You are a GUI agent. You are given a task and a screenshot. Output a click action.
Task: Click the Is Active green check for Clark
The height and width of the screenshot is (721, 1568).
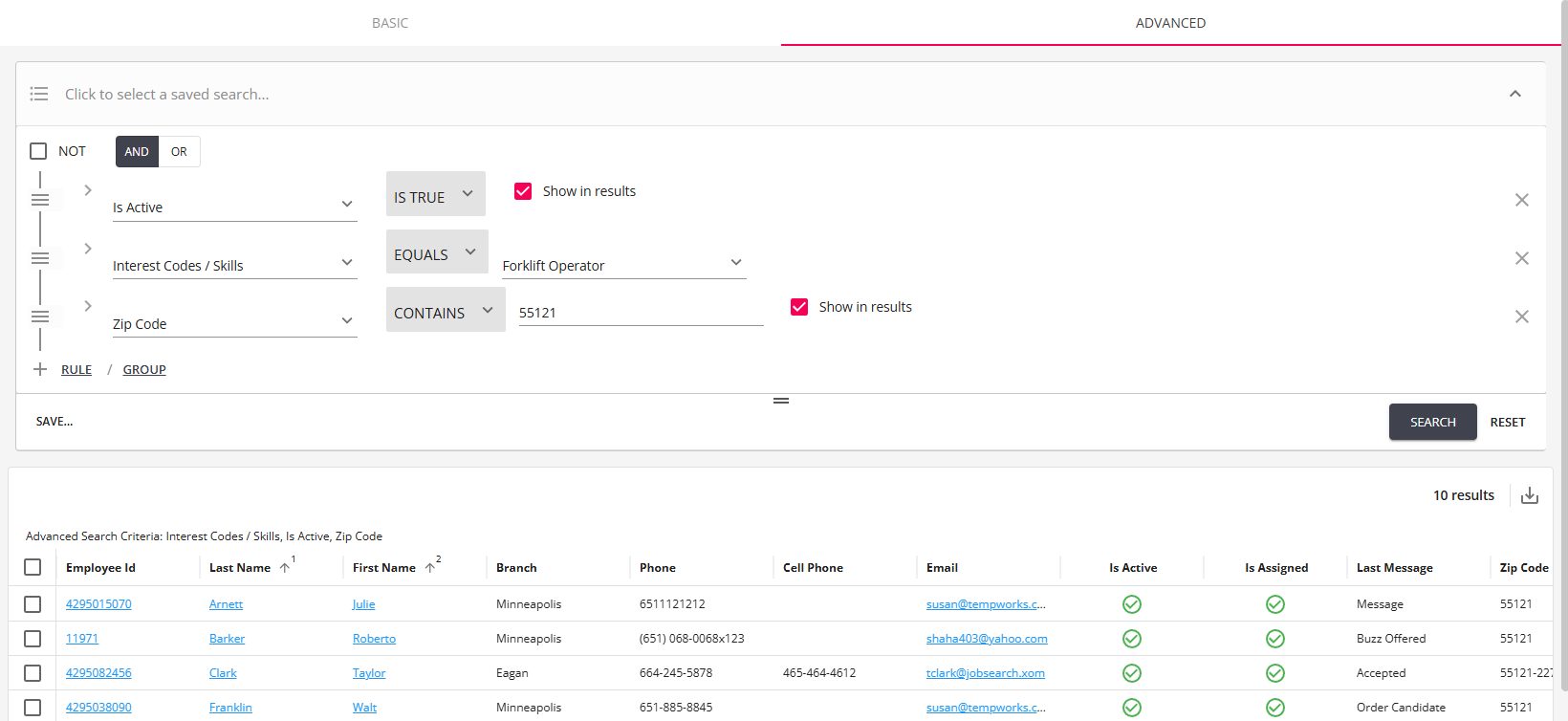coord(1132,673)
